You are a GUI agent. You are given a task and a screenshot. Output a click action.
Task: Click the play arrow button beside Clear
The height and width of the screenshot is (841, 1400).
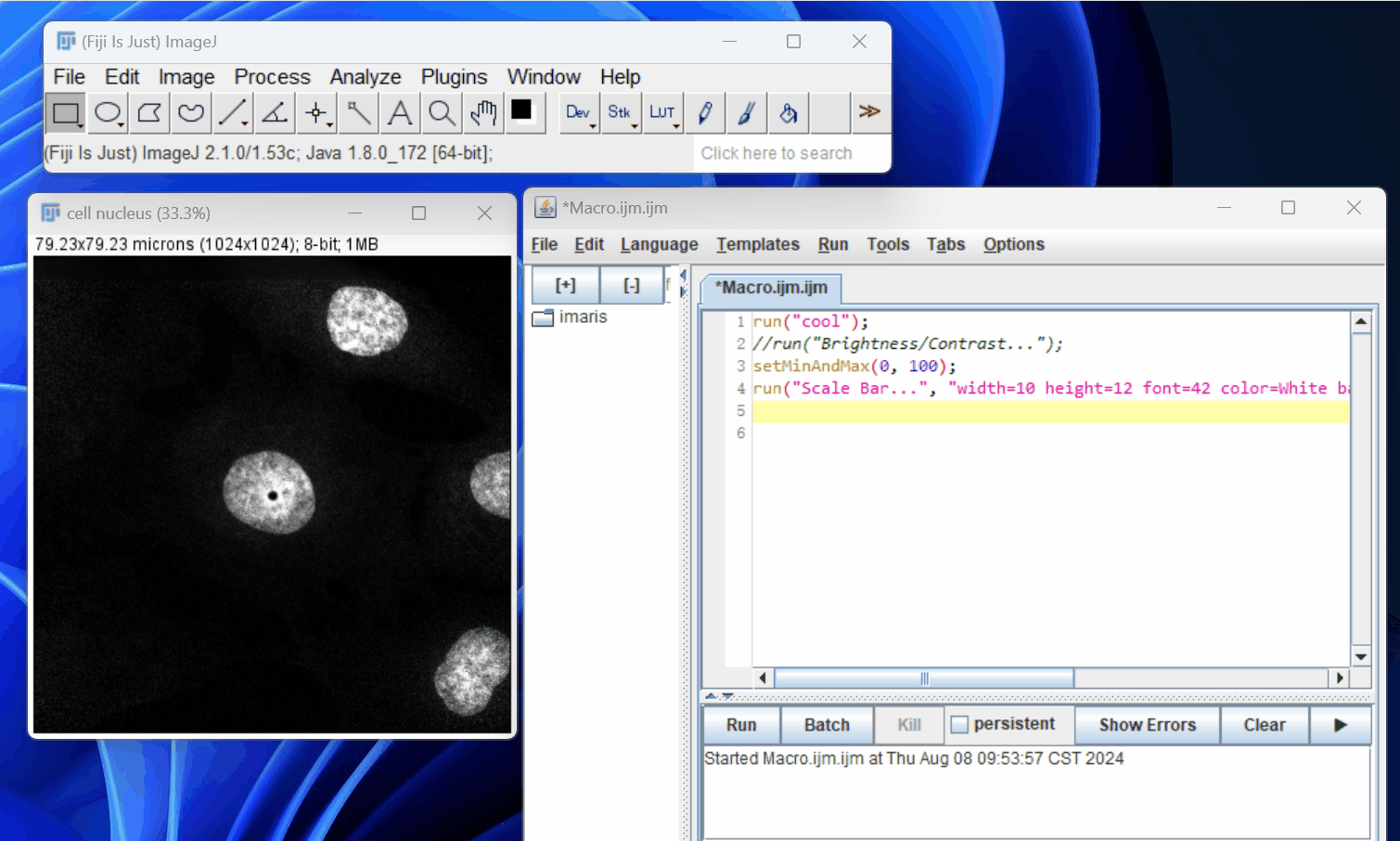point(1341,725)
